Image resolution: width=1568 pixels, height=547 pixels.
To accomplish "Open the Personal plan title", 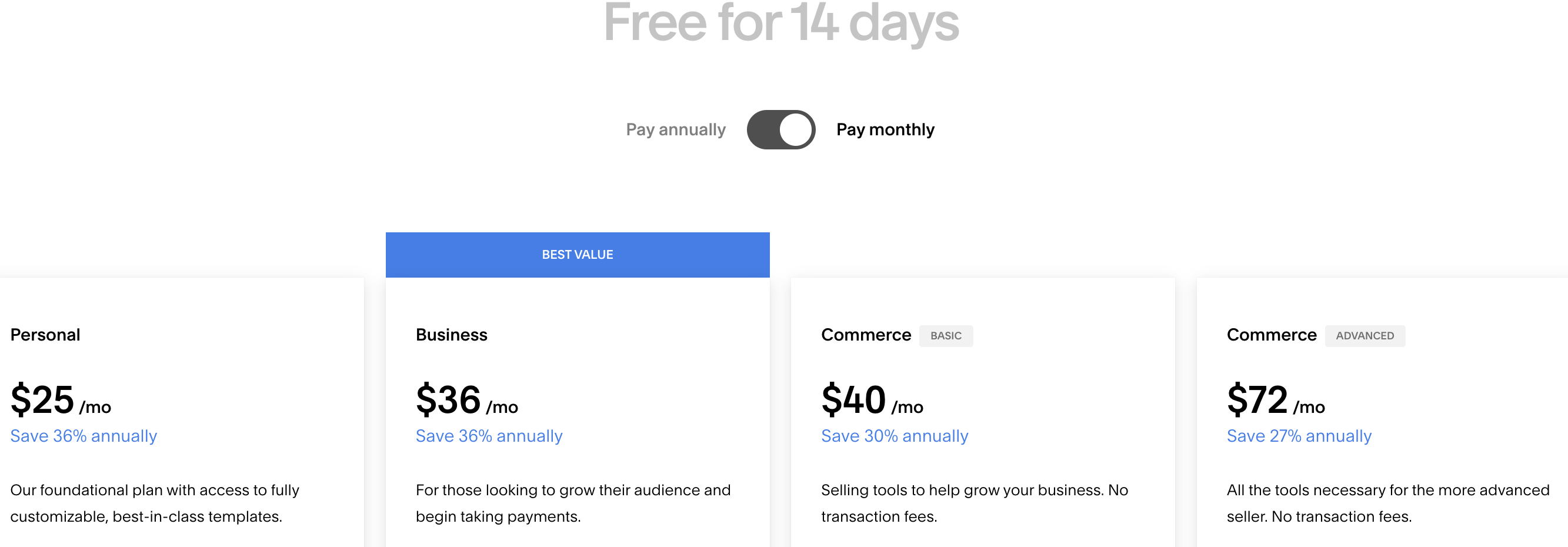I will click(x=46, y=335).
